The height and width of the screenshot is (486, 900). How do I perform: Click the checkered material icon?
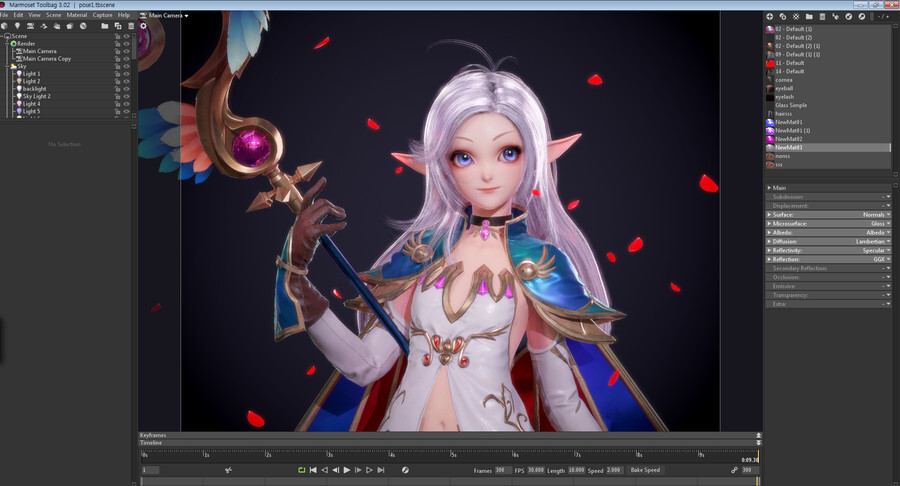(796, 17)
